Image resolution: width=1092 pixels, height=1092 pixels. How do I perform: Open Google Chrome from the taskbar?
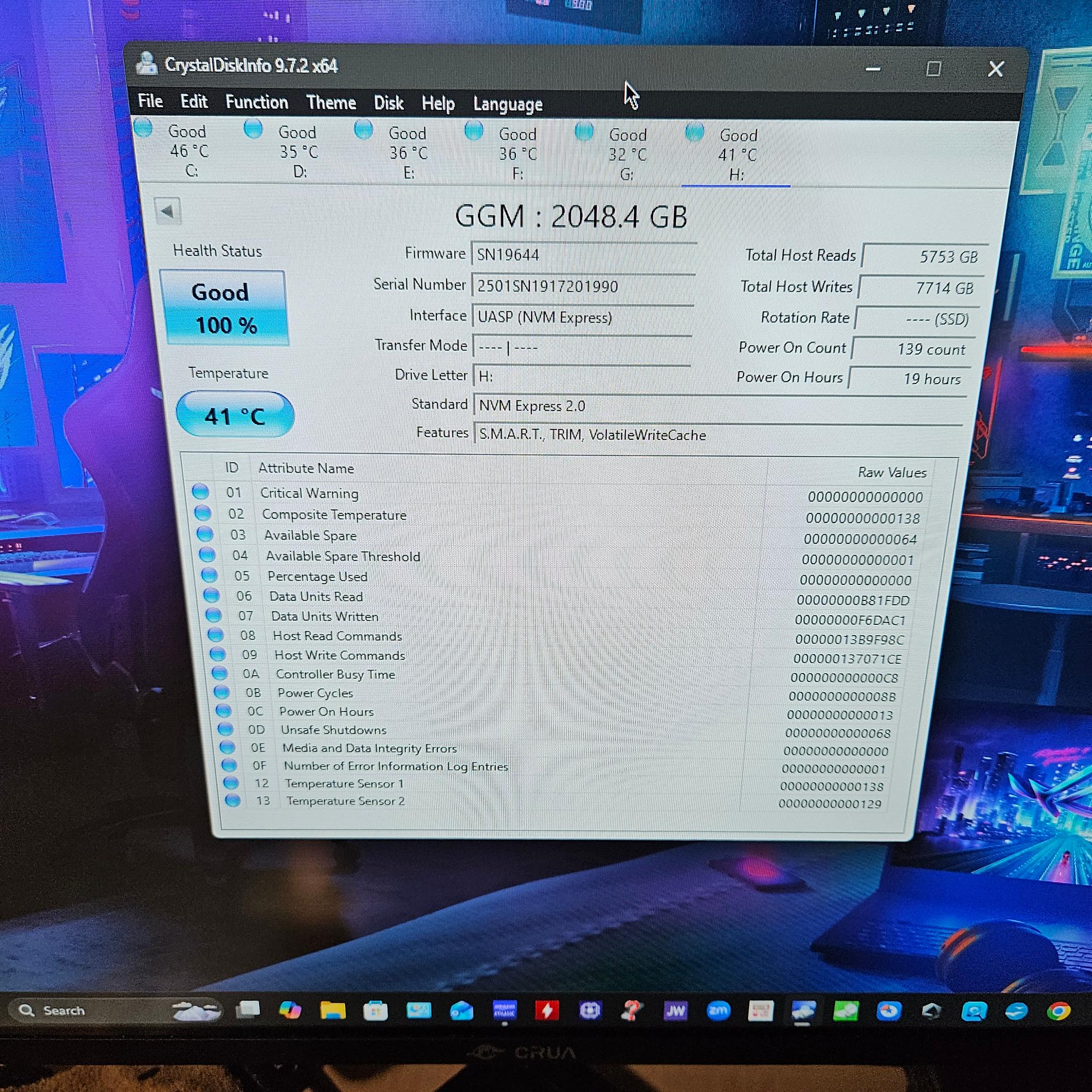tap(1058, 1011)
